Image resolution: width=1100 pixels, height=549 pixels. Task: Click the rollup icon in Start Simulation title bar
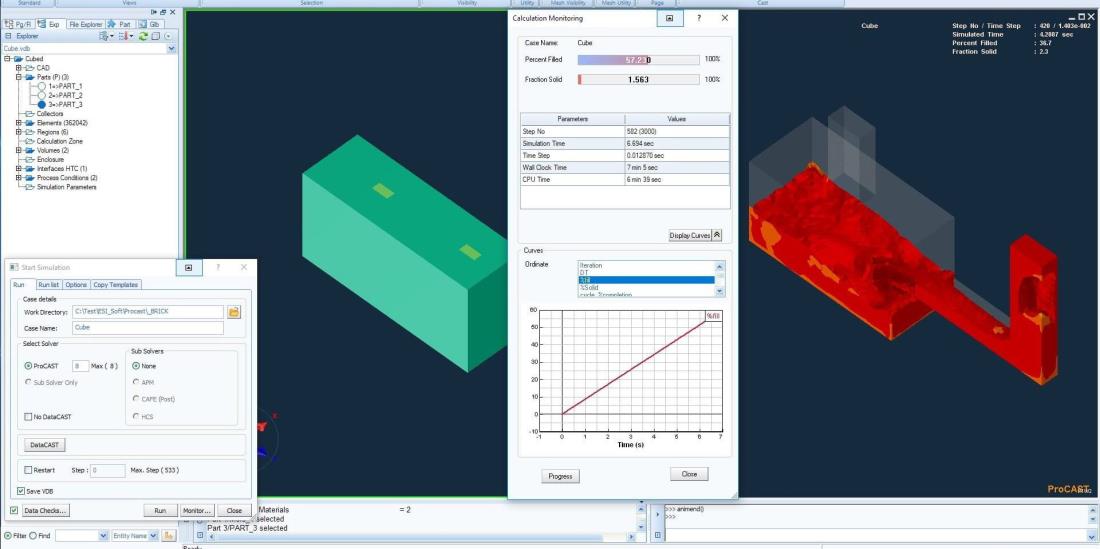tap(189, 267)
